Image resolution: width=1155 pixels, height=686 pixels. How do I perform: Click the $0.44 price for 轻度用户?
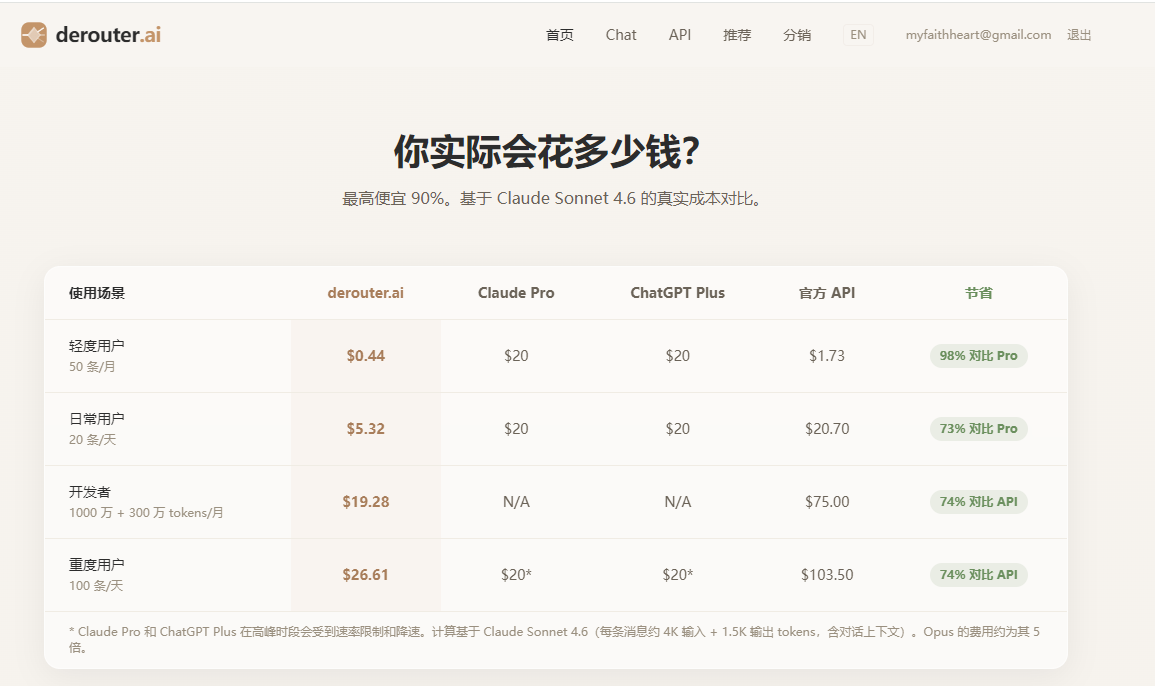tap(365, 355)
